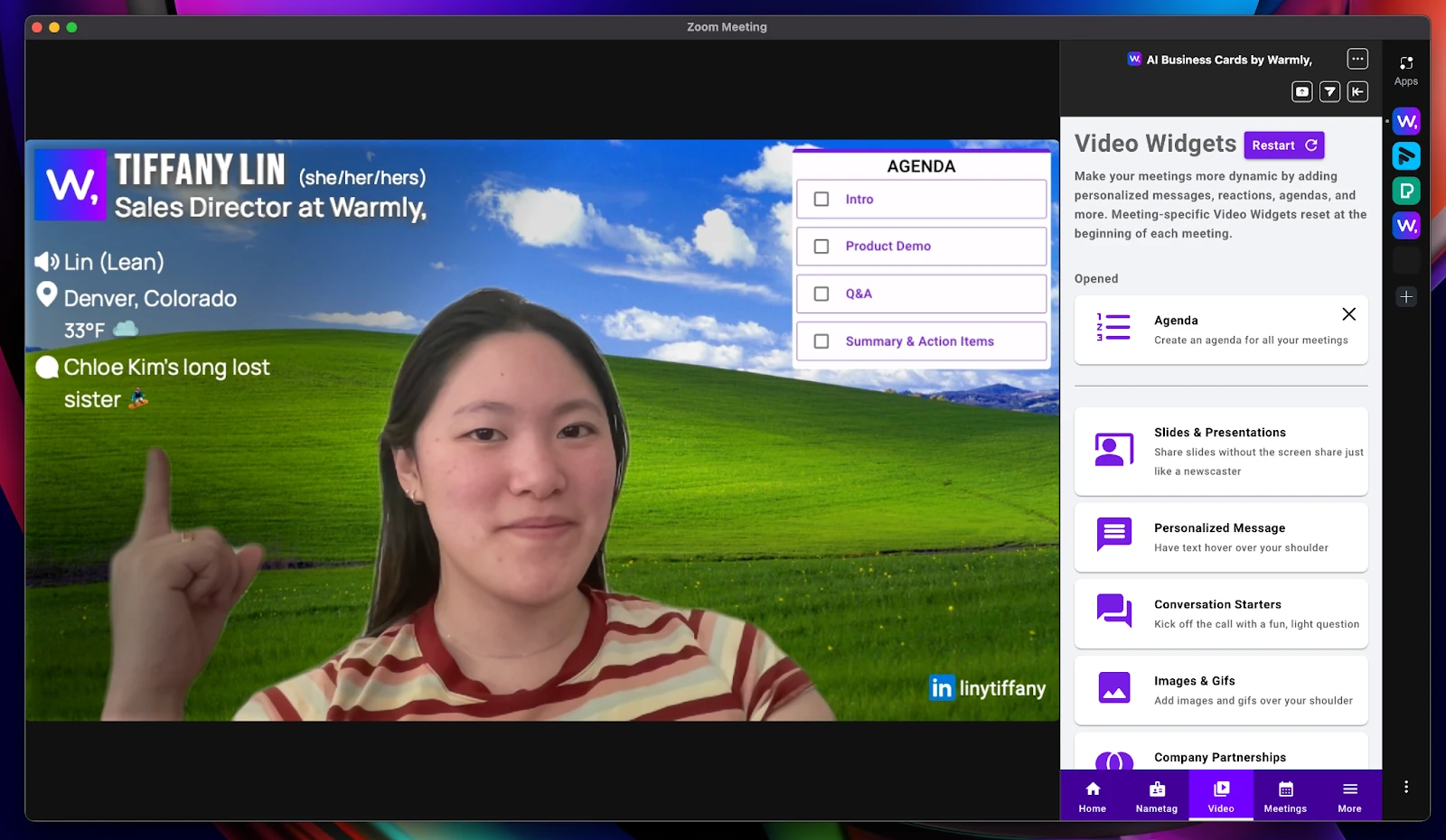1446x840 pixels.
Task: Open the Agenda widget card
Action: 1221,330
